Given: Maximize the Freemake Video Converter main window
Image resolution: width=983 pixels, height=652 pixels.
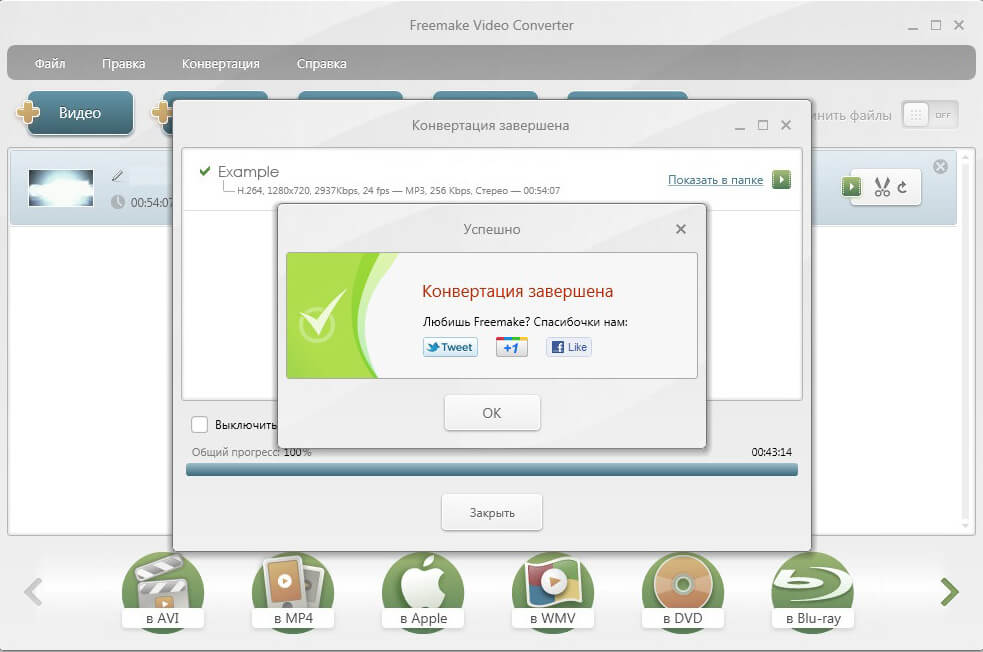Looking at the screenshot, I should pyautogui.click(x=936, y=25).
